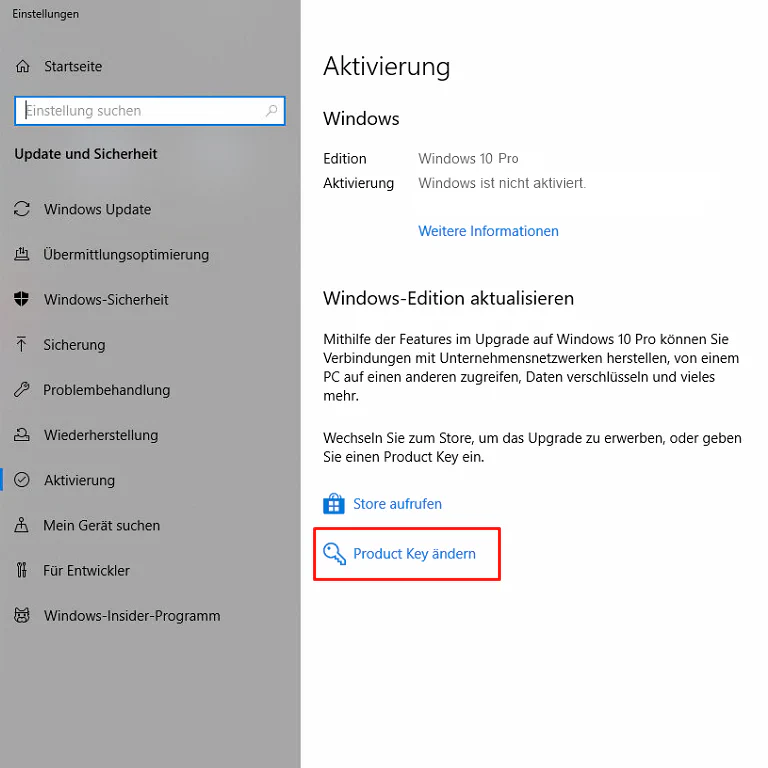Return to Startseite via its label
Viewport: 768px width, 768px height.
coord(73,66)
